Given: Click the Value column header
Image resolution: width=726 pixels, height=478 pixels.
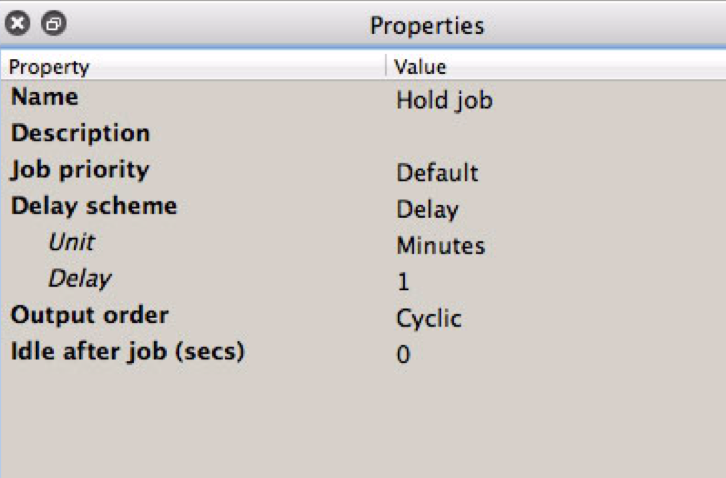Looking at the screenshot, I should [556, 67].
